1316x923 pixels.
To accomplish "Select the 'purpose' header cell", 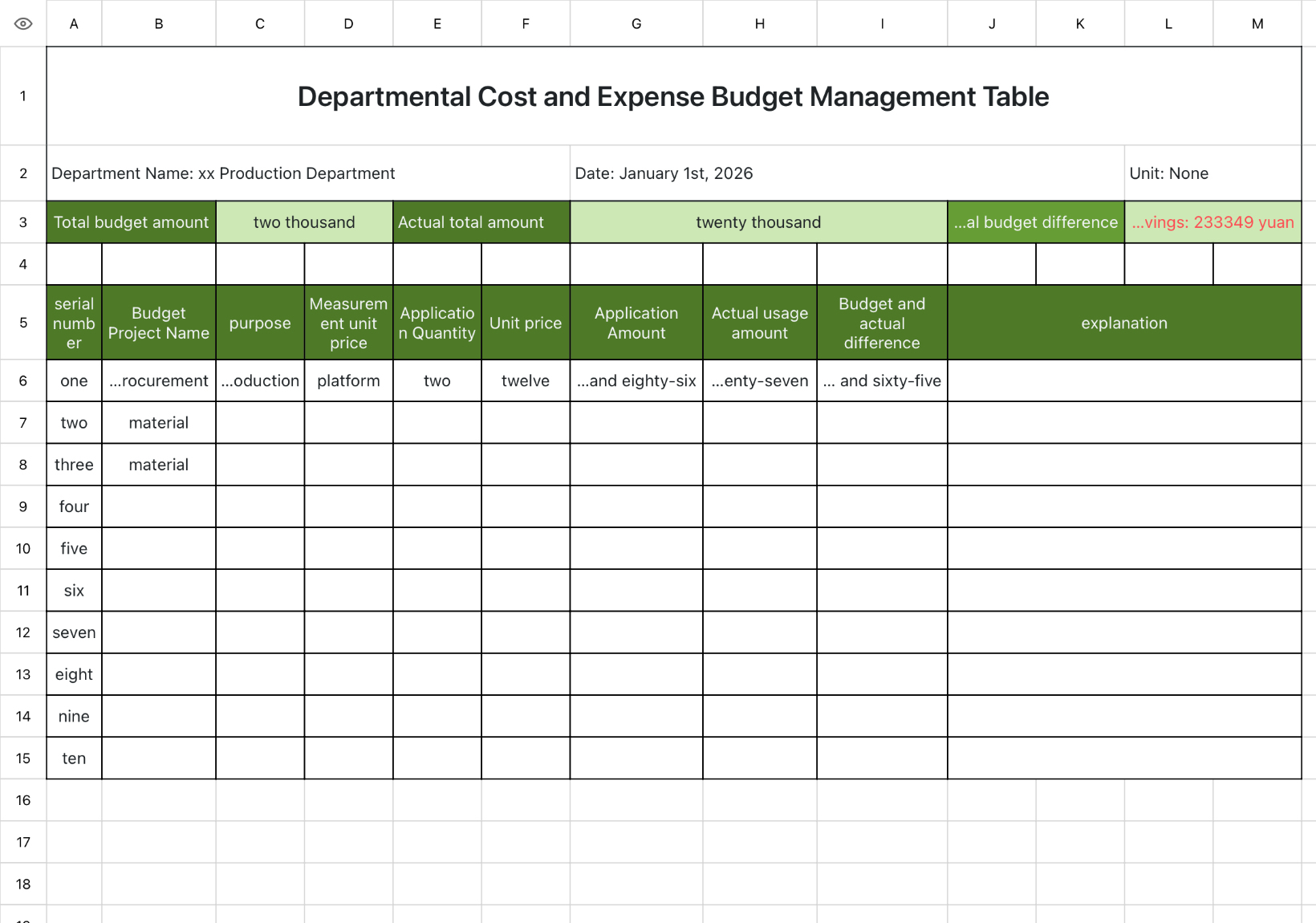I will click(x=260, y=323).
